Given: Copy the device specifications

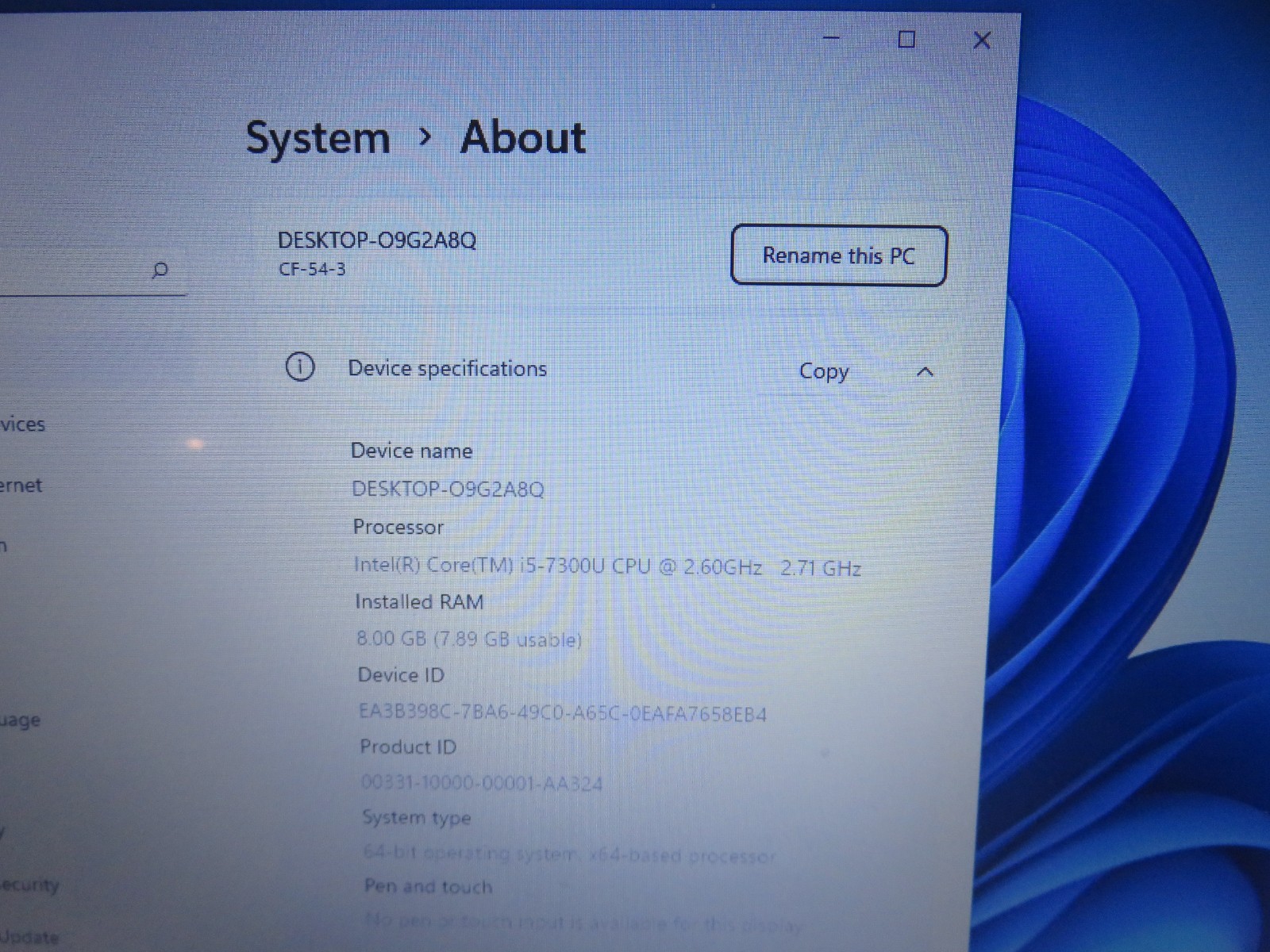Looking at the screenshot, I should [x=824, y=371].
